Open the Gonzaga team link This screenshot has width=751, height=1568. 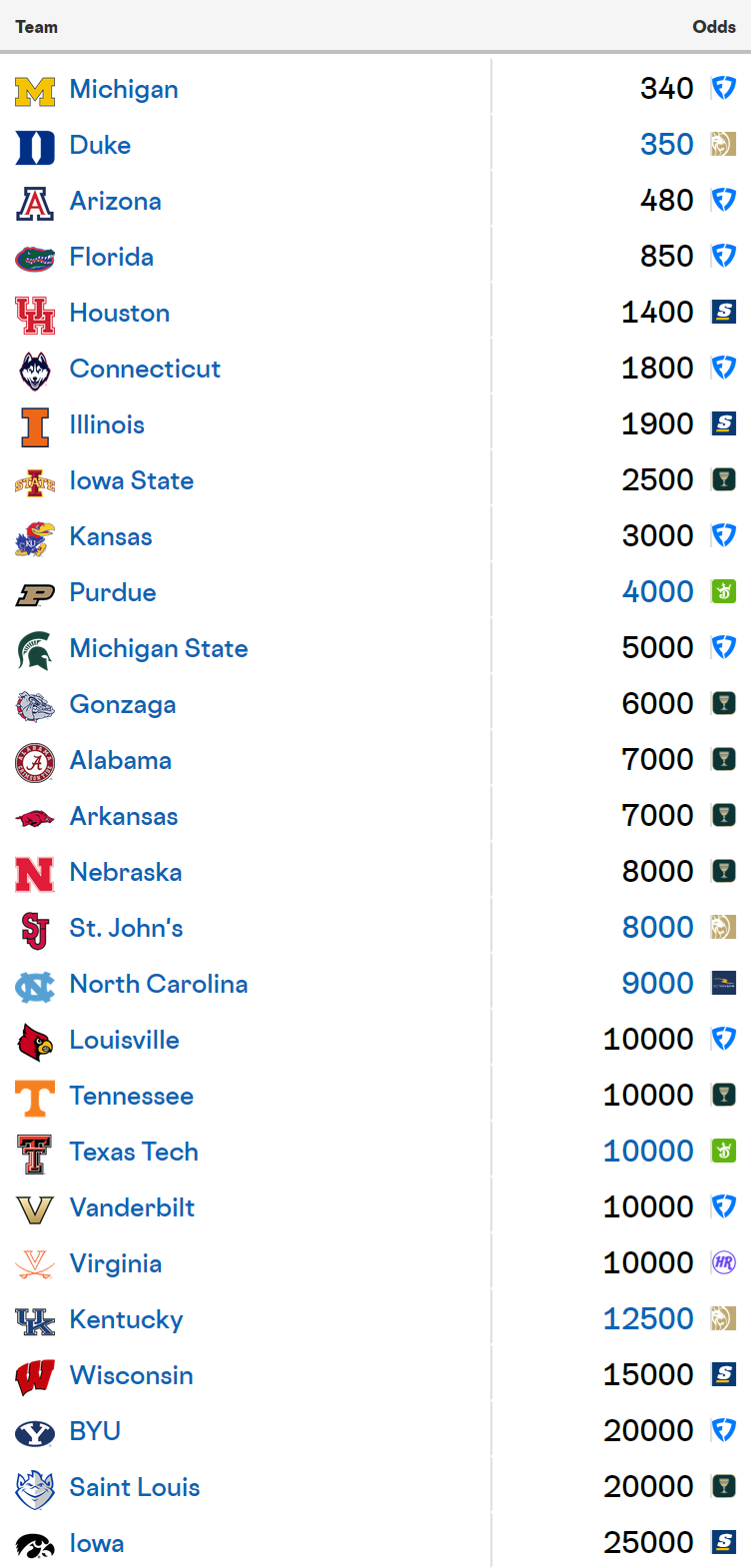coord(123,705)
